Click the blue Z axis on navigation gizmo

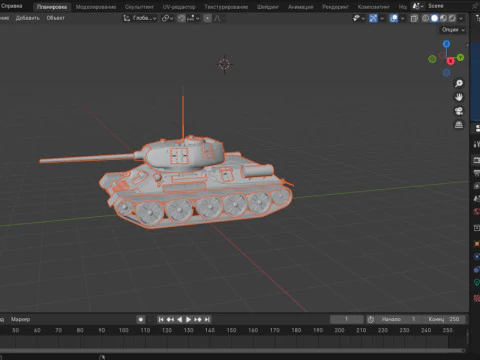click(446, 44)
